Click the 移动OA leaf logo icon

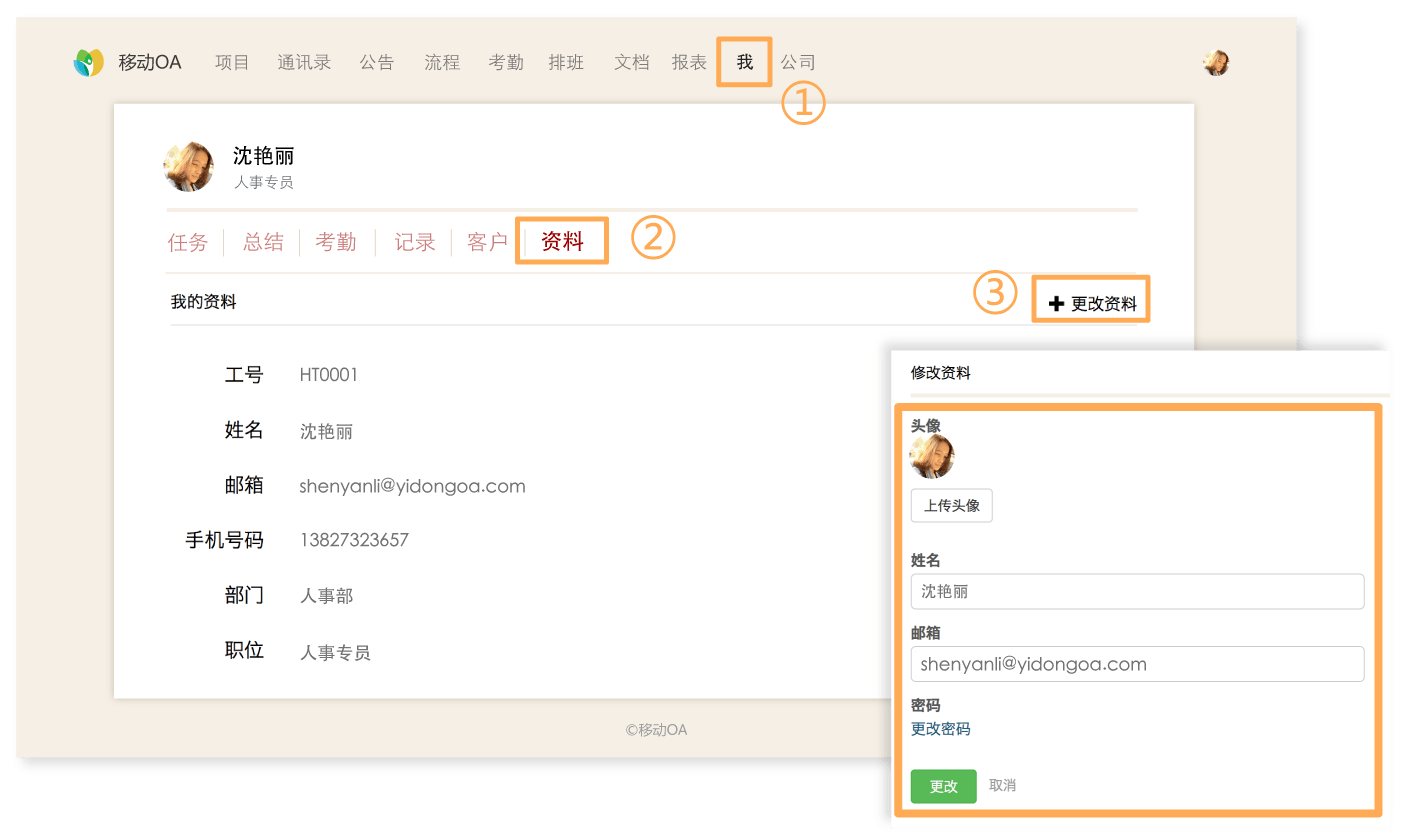89,63
